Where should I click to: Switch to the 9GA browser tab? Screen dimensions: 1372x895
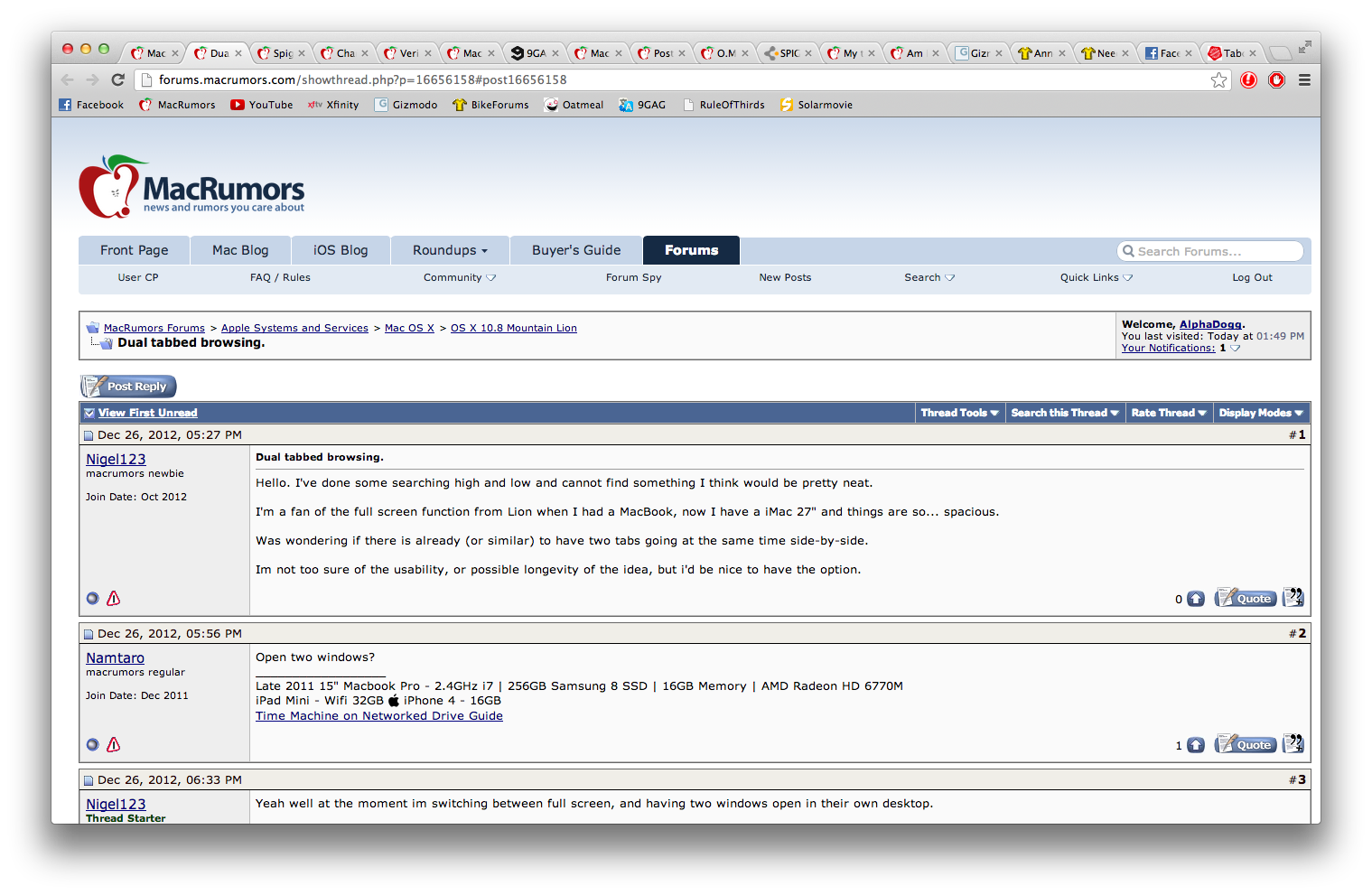(534, 53)
